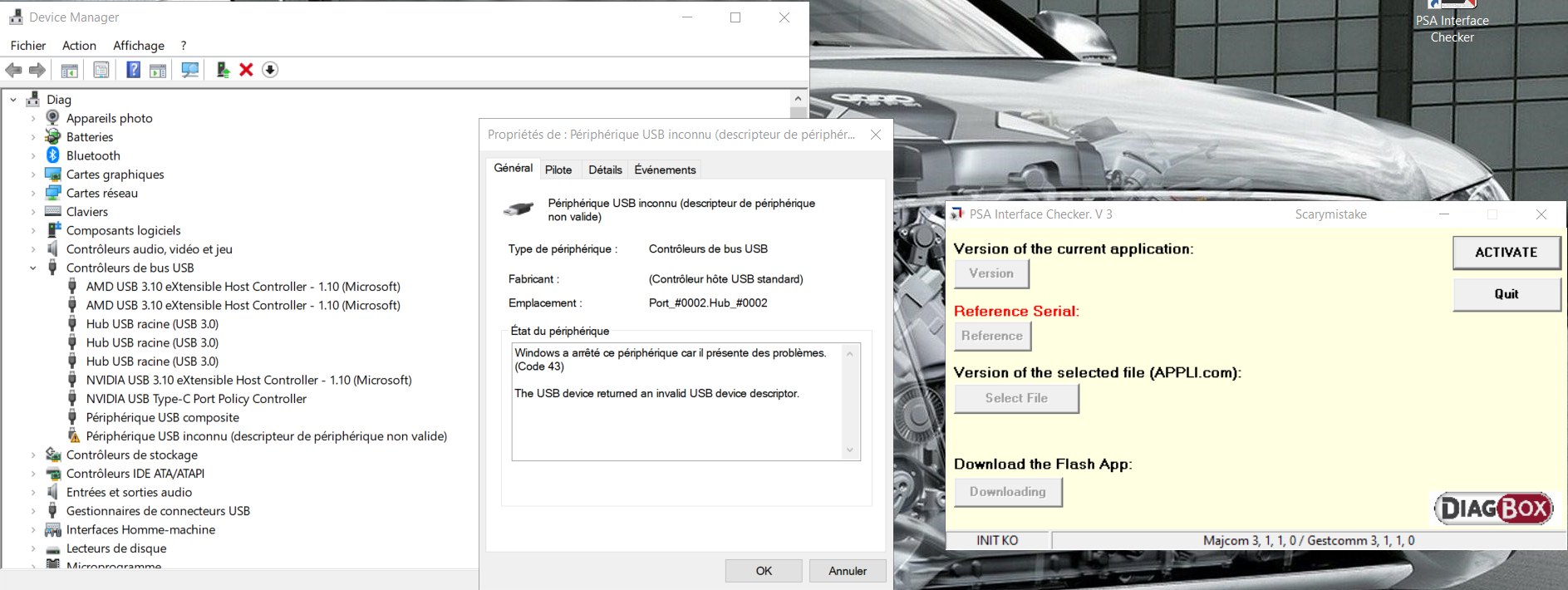This screenshot has height=590, width=1568.
Task: Scan for hardware changes icon
Action: pos(190,70)
